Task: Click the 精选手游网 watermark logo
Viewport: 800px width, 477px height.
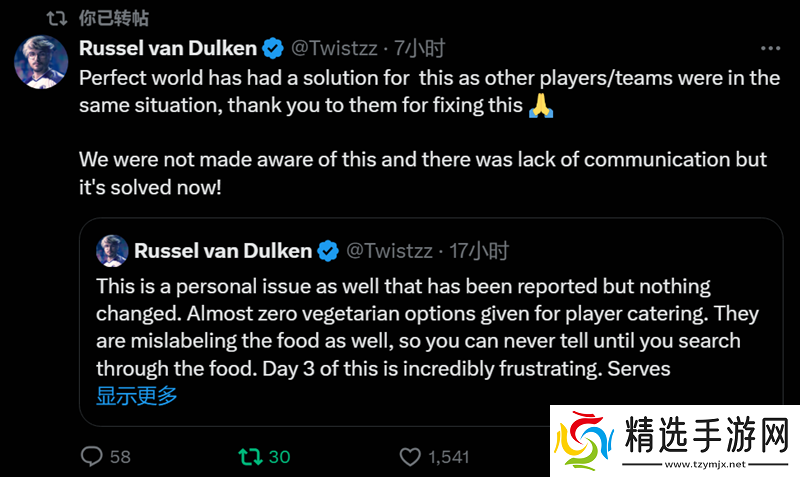Action: pyautogui.click(x=675, y=442)
